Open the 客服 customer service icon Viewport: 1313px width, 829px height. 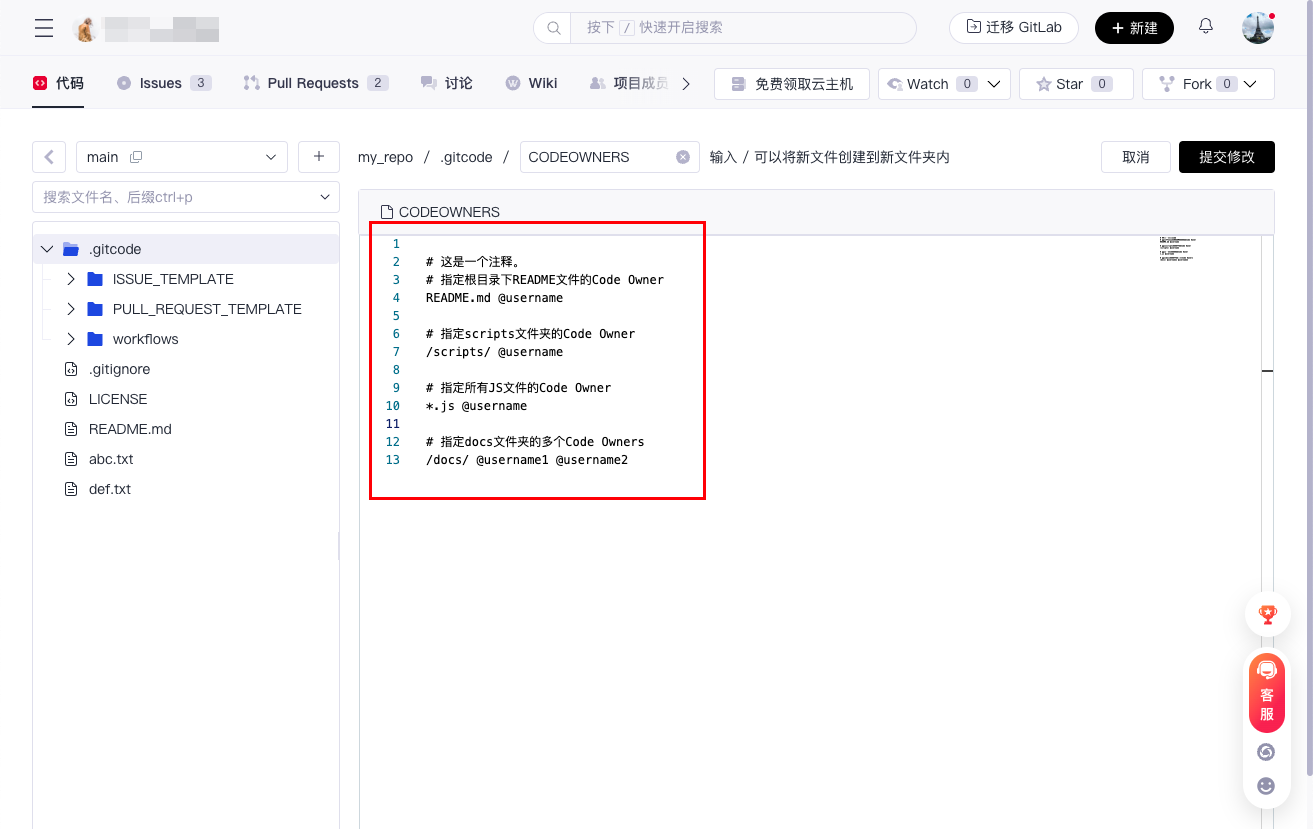click(x=1266, y=691)
